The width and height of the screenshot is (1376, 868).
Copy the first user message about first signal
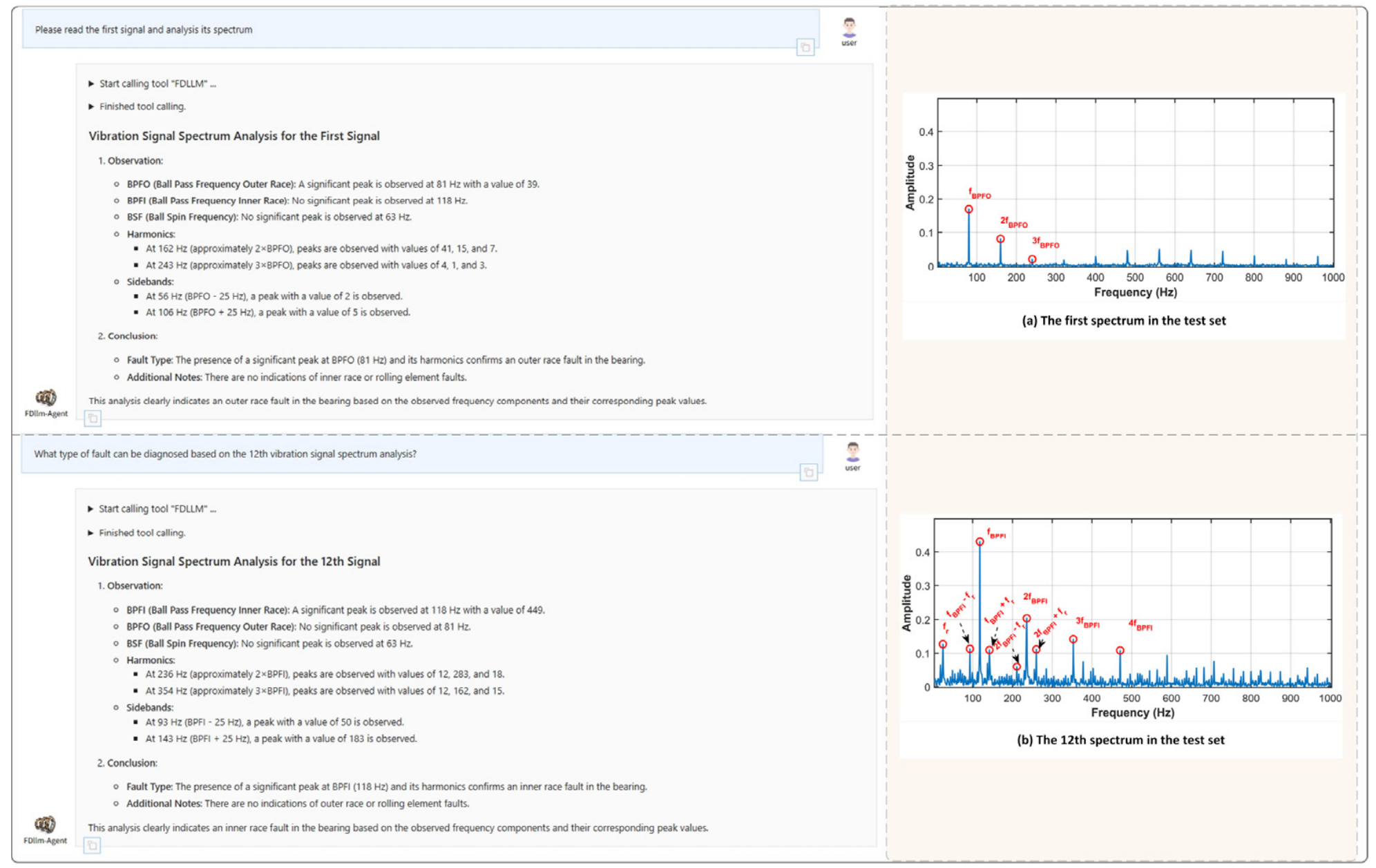[x=805, y=48]
